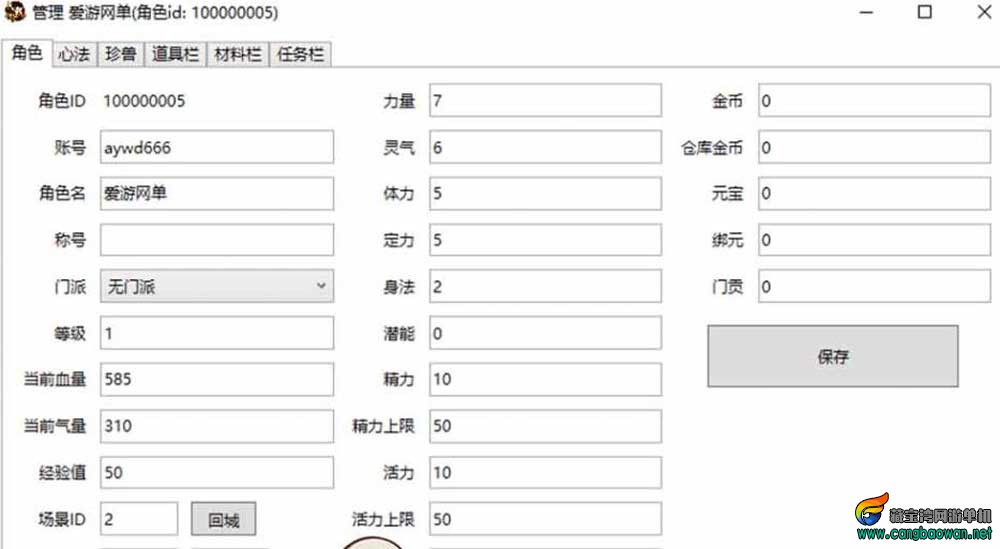The height and width of the screenshot is (549, 1000).
Task: Close the management window
Action: (x=984, y=12)
